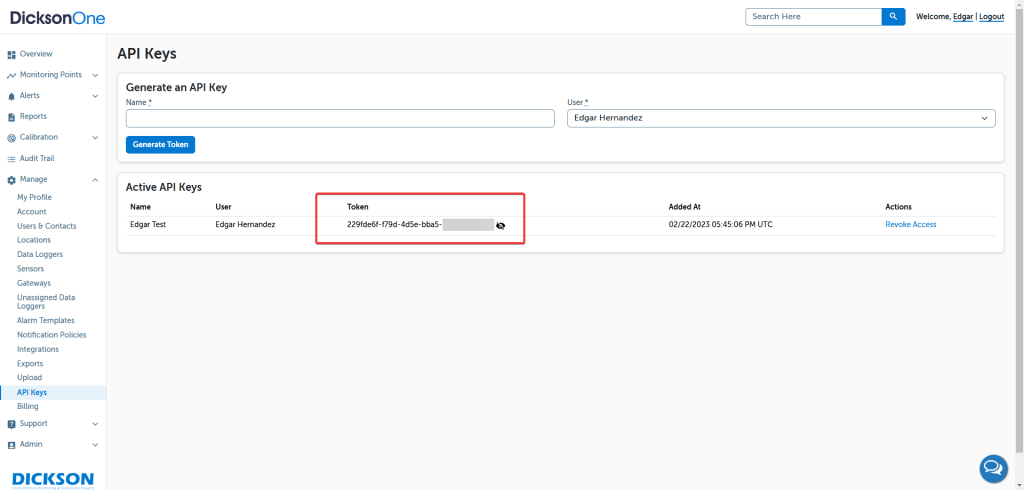Viewport: 1024px width, 490px height.
Task: Click Revoke Access for Edgar Test
Action: tap(910, 225)
